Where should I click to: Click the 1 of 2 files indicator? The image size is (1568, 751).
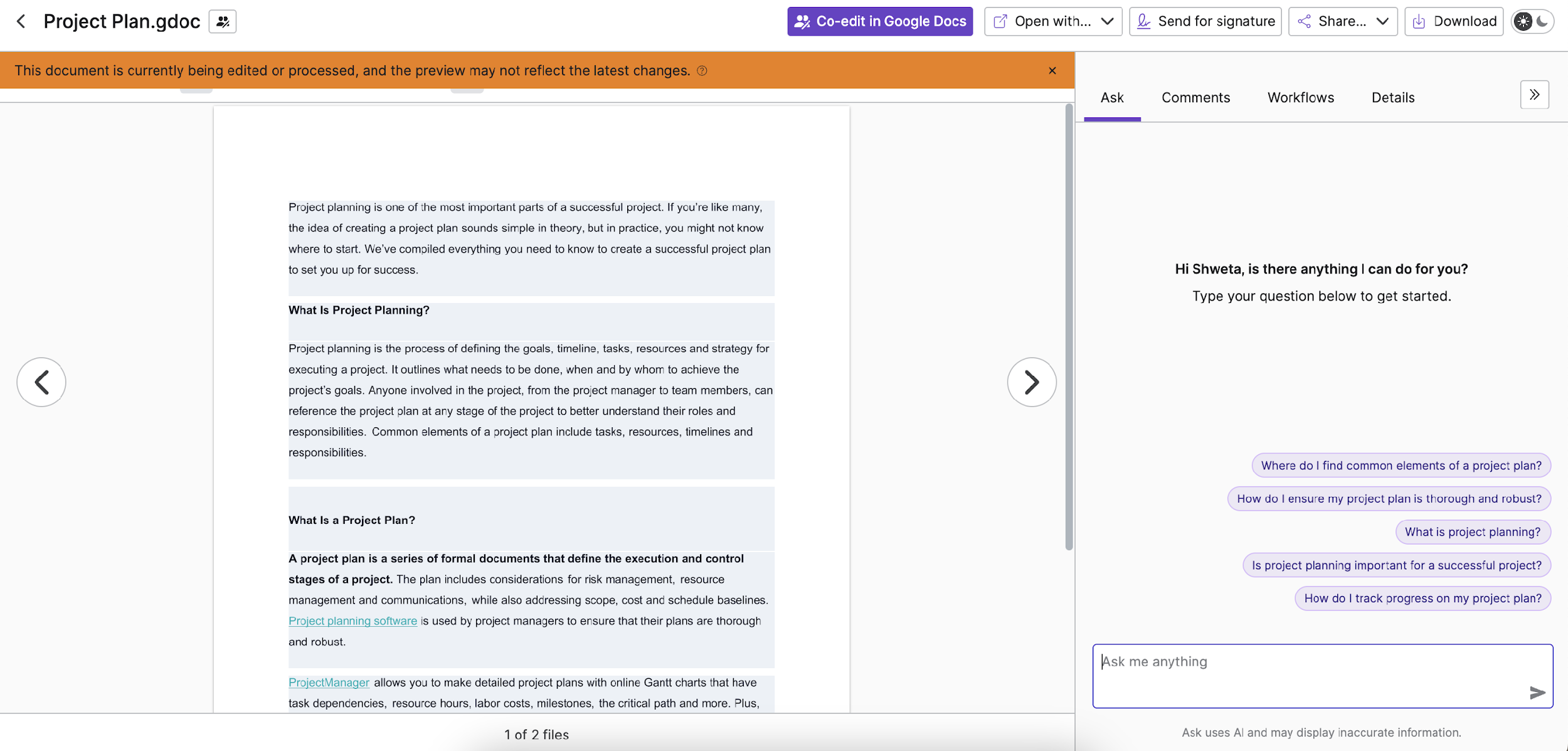pos(536,735)
